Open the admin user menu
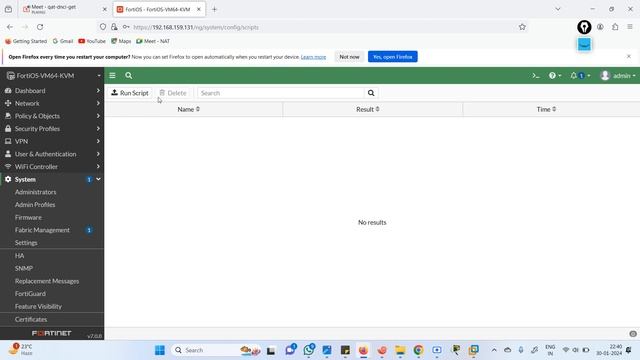The image size is (640, 360). (618, 76)
